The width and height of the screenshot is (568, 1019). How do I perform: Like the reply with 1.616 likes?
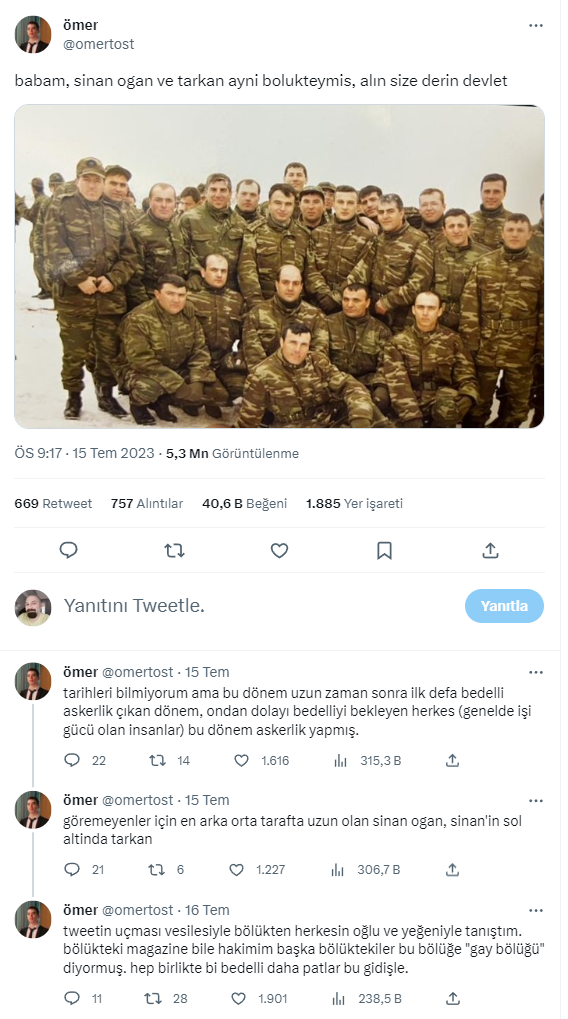[241, 760]
